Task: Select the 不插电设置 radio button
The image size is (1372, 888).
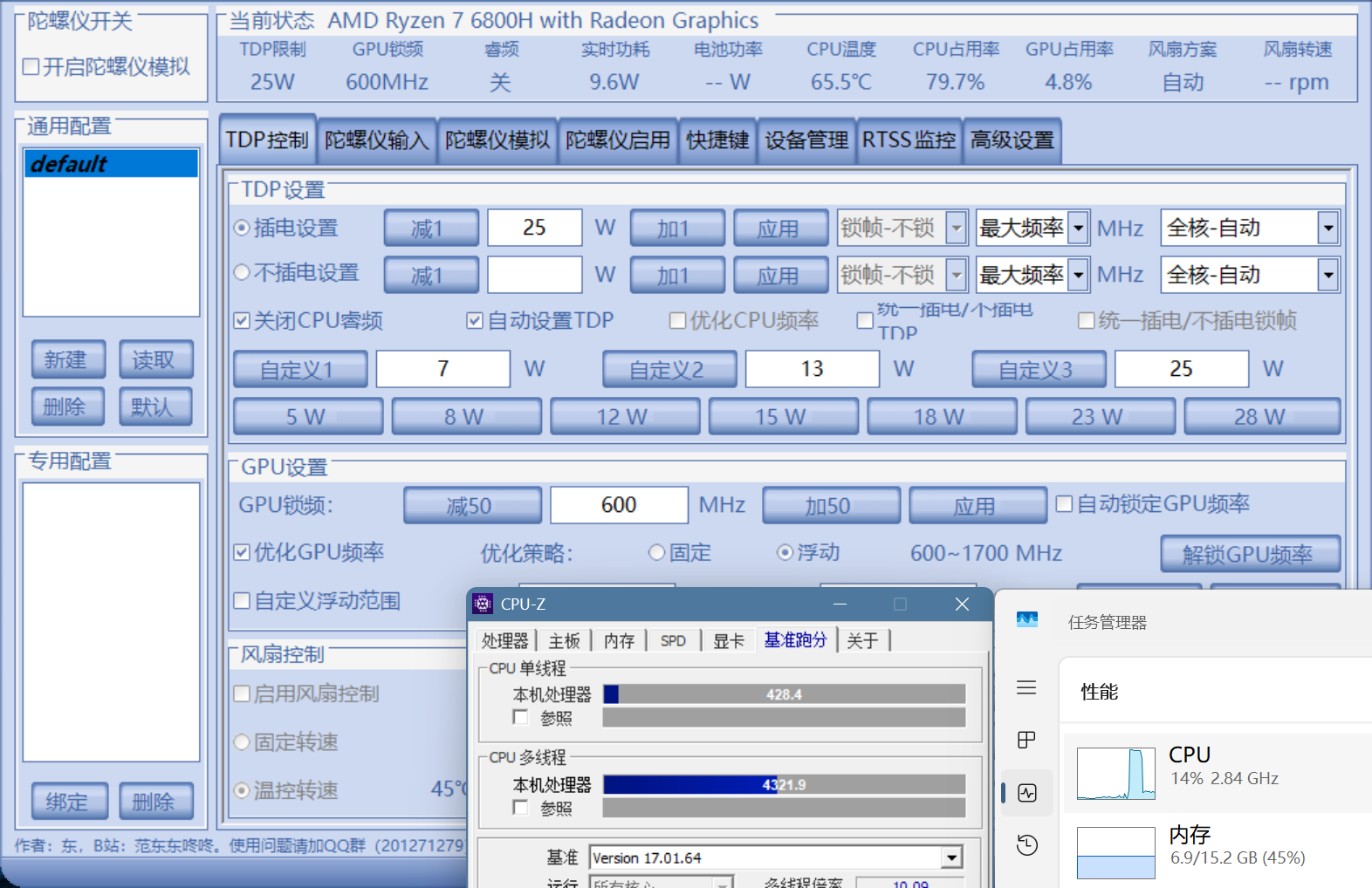Action: pyautogui.click(x=243, y=273)
